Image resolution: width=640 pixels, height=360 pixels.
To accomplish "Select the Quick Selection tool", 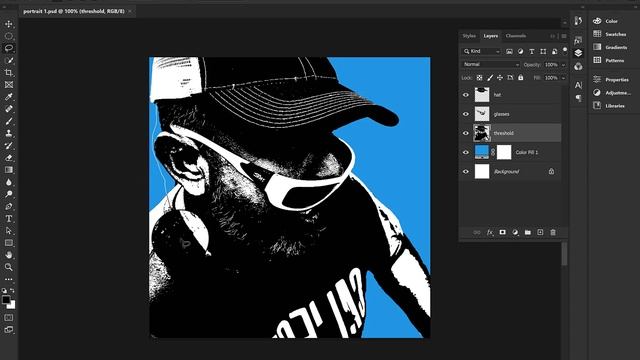I will (x=9, y=60).
